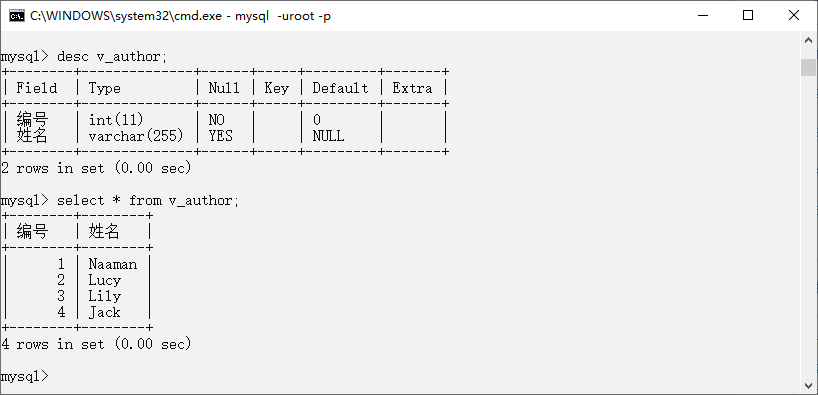818x395 pixels.
Task: Click the cmd.exe icon in title bar
Action: pyautogui.click(x=16, y=16)
